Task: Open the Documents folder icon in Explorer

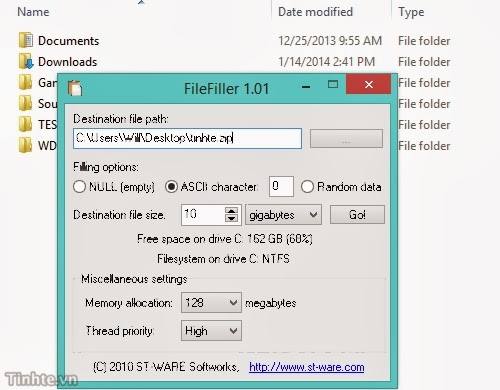Action: pyautogui.click(x=26, y=40)
